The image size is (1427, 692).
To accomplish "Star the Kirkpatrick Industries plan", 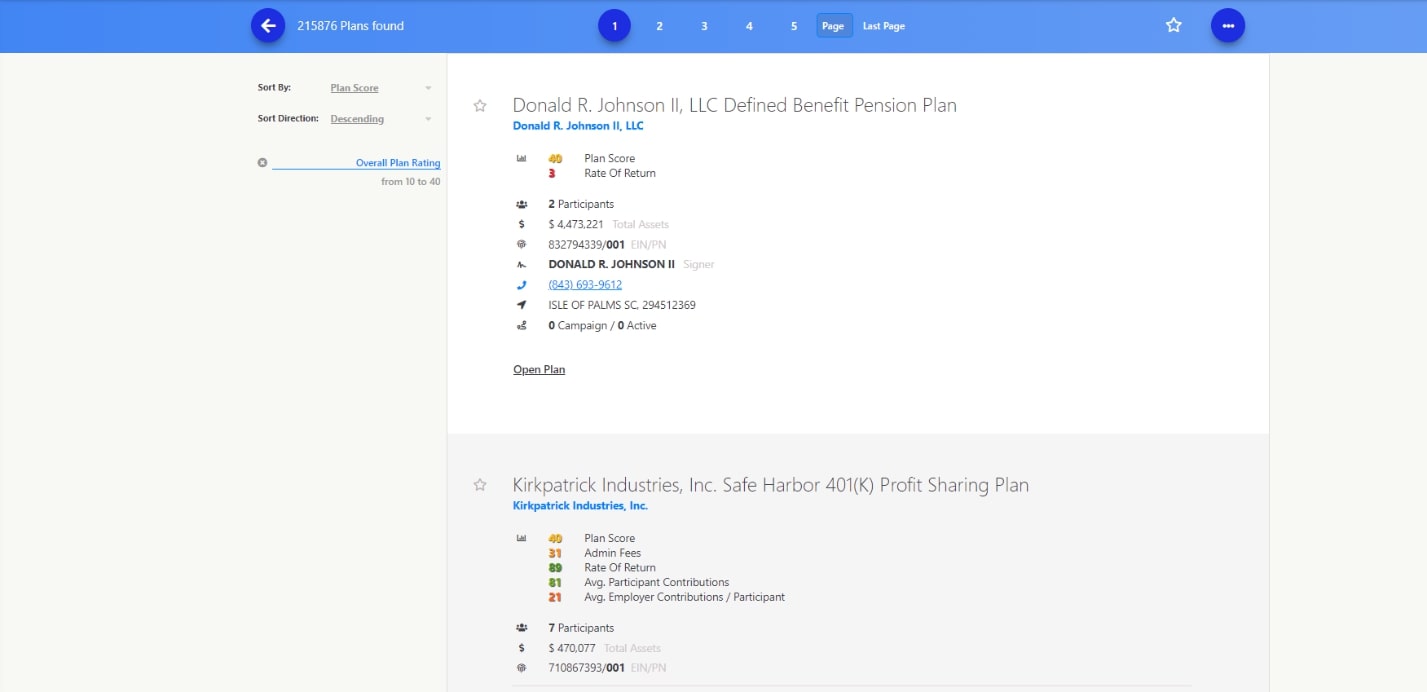I will 480,485.
